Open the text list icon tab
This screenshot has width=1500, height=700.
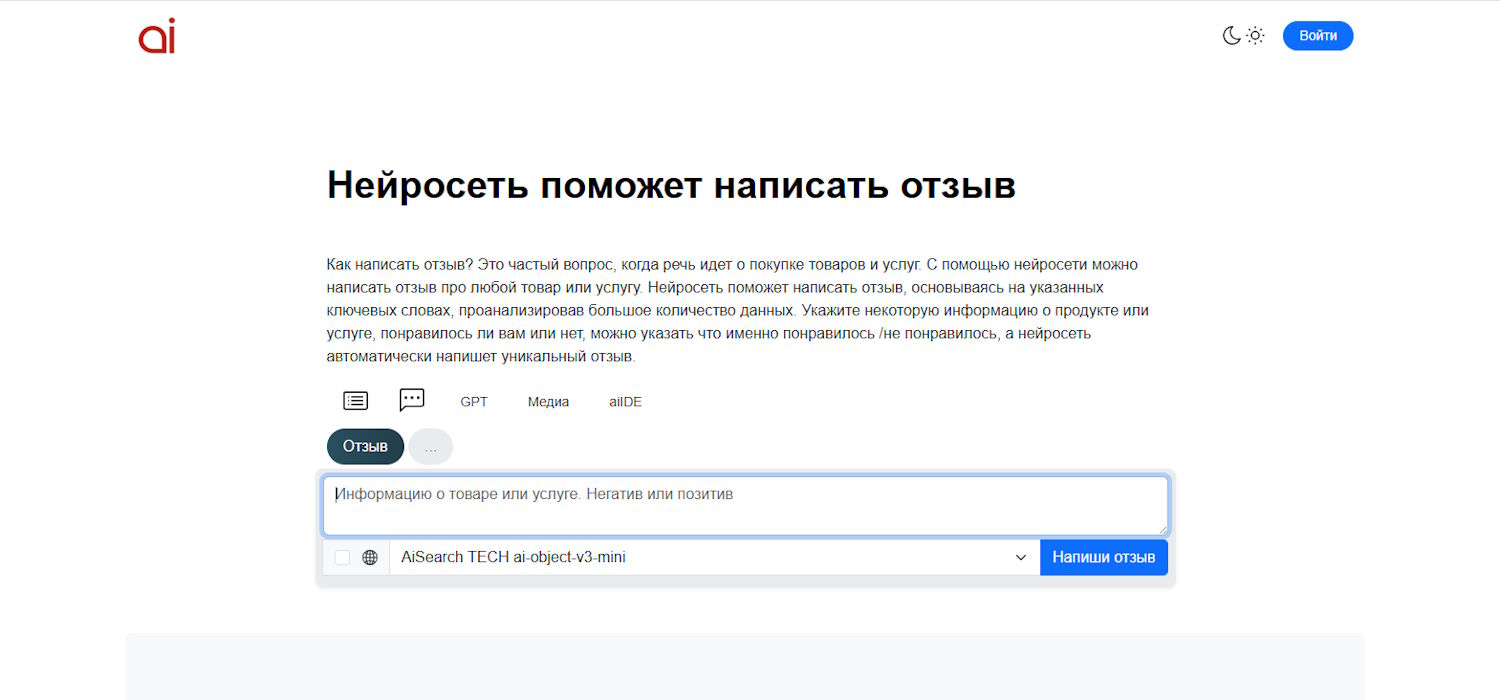click(x=355, y=401)
